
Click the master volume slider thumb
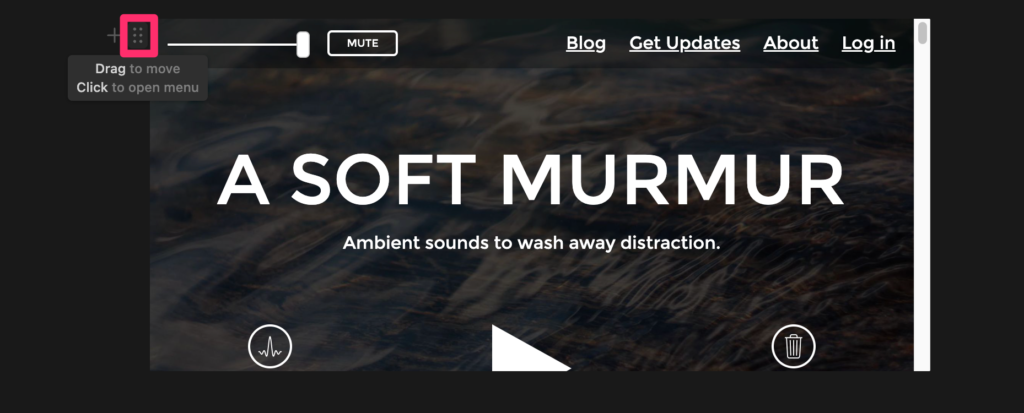pyautogui.click(x=303, y=44)
